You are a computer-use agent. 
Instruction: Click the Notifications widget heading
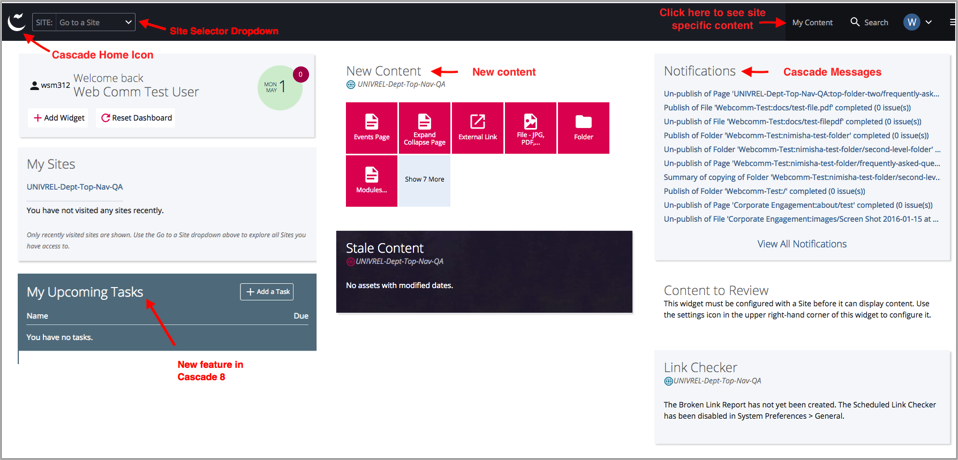(x=700, y=71)
